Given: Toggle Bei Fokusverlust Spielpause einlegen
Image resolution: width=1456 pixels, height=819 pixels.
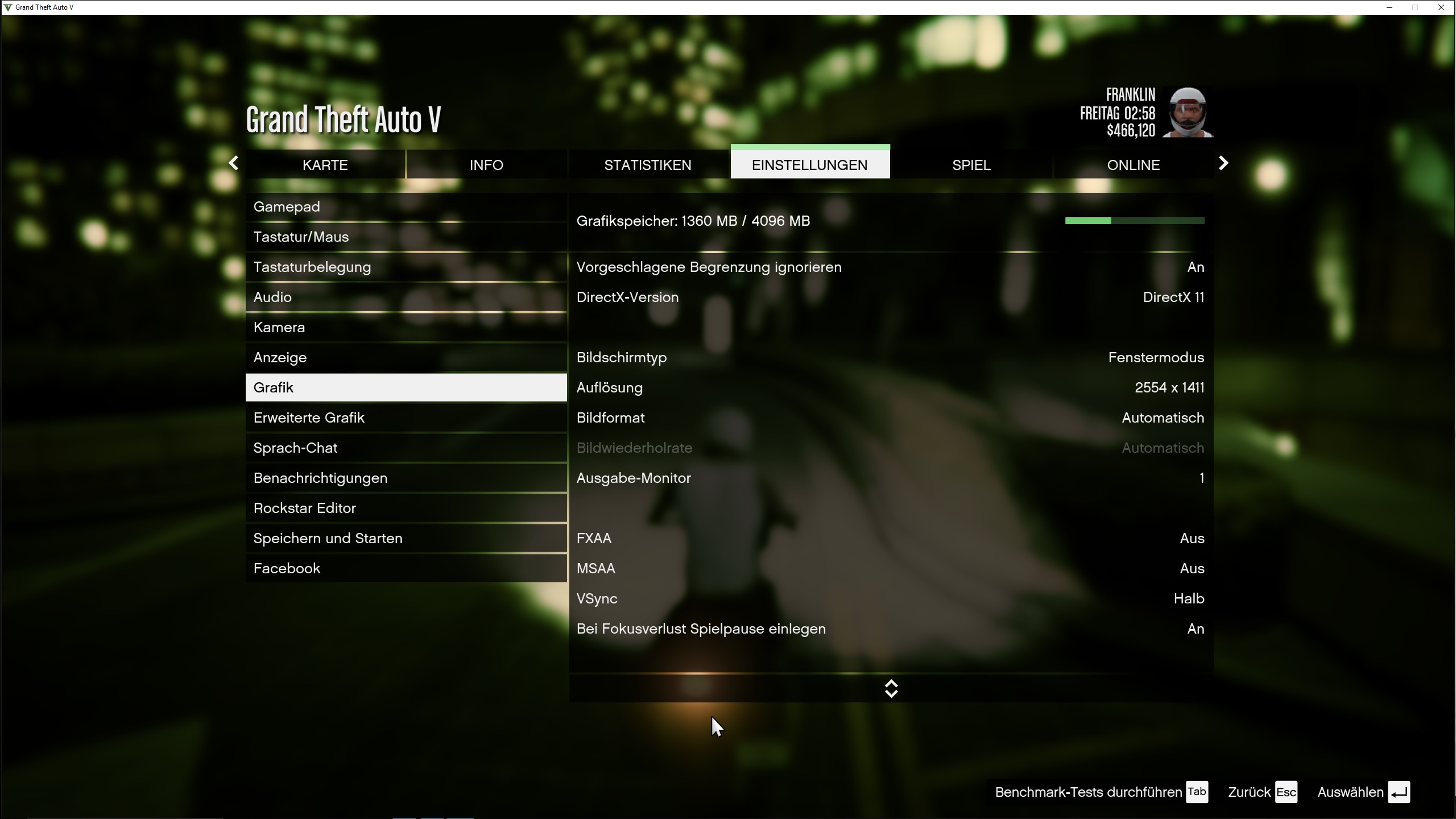Looking at the screenshot, I should tap(891, 628).
